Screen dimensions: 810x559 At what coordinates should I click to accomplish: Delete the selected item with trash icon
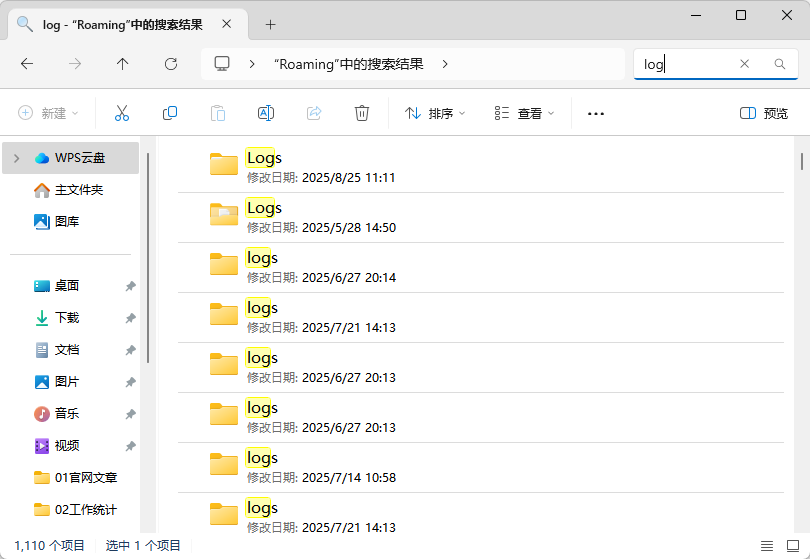pyautogui.click(x=362, y=113)
